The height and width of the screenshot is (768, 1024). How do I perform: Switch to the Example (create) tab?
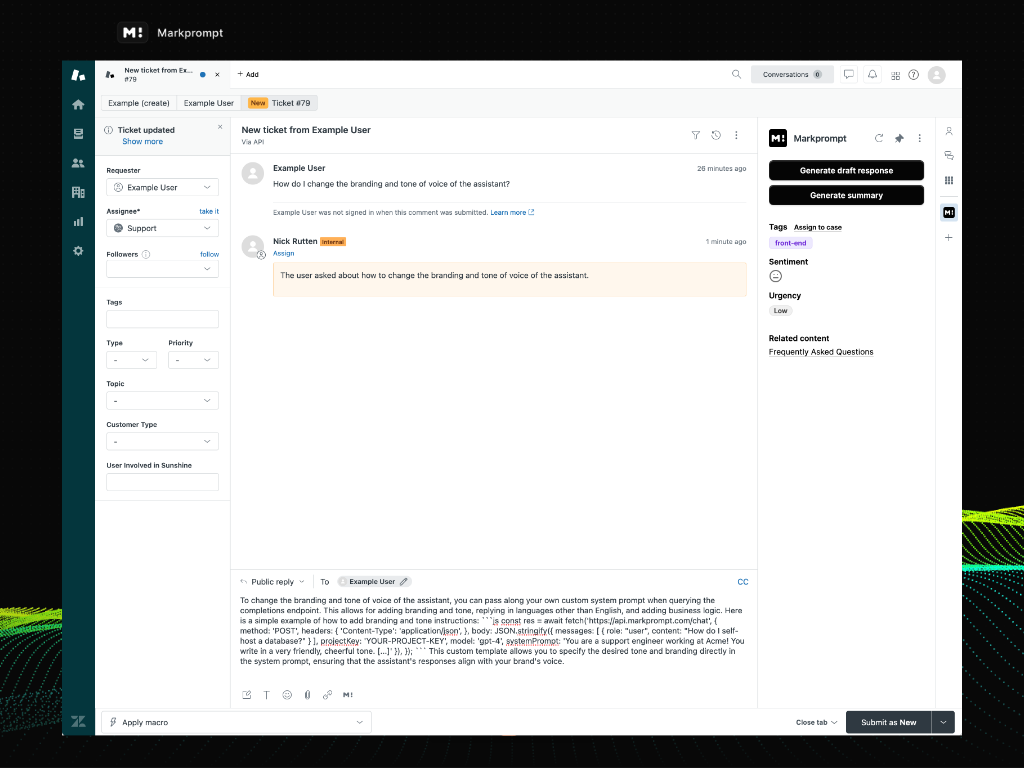tap(138, 103)
